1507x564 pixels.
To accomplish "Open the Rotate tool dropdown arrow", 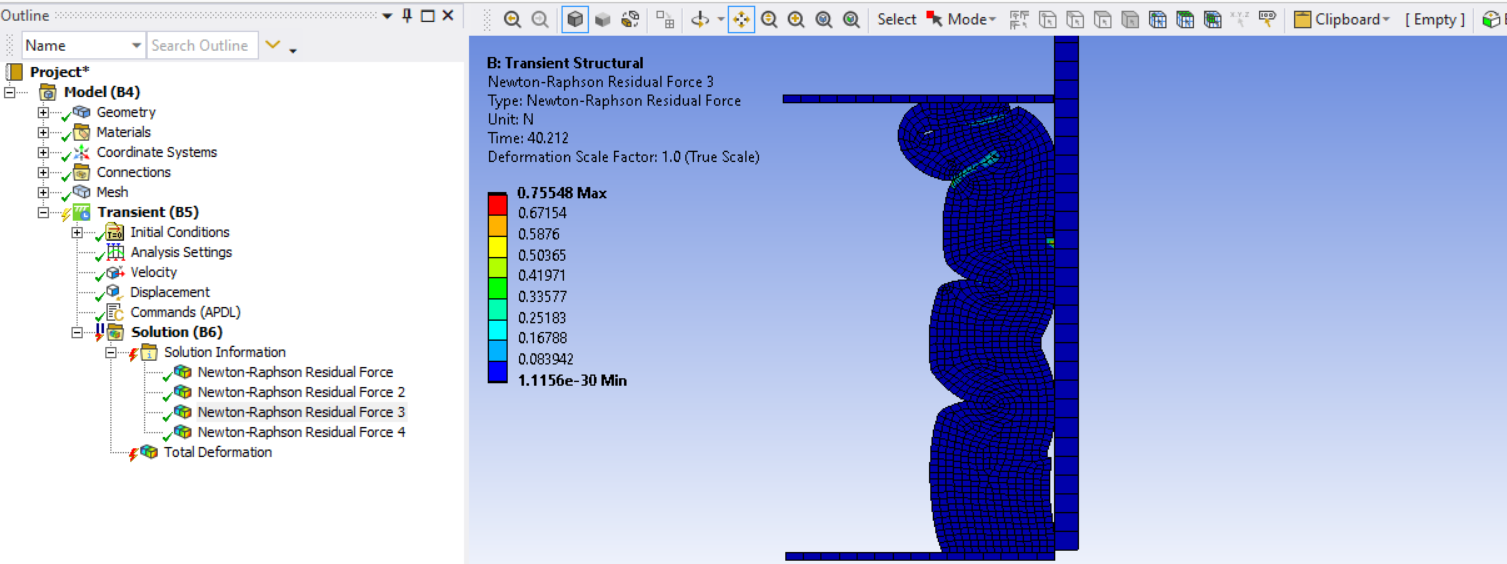I will point(721,20).
